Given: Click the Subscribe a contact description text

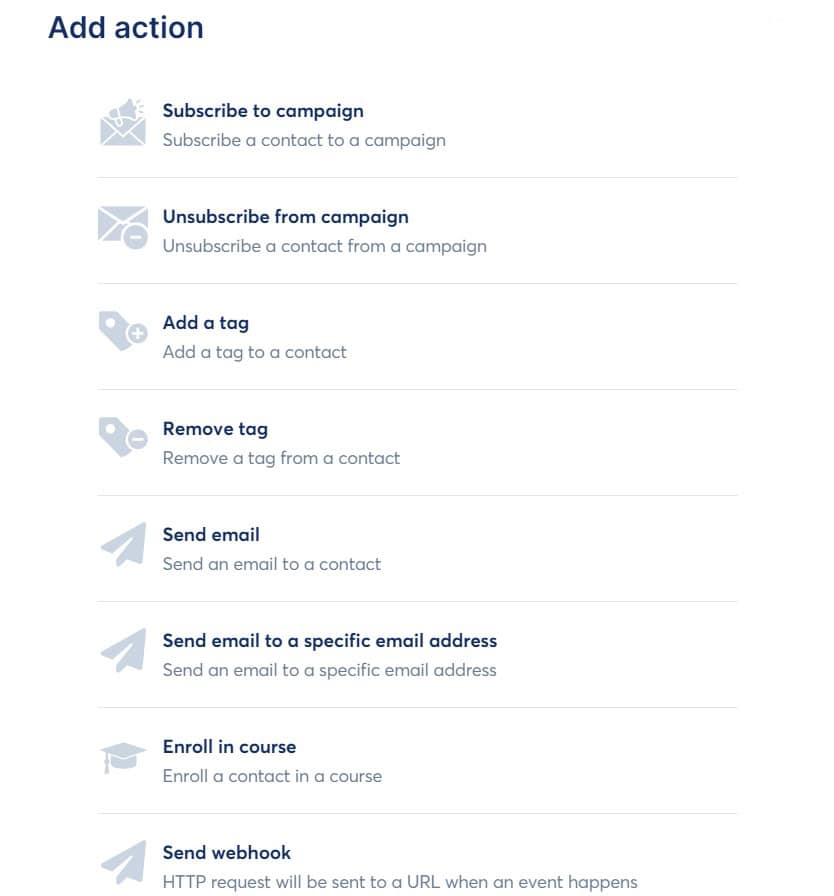Looking at the screenshot, I should (x=304, y=141).
